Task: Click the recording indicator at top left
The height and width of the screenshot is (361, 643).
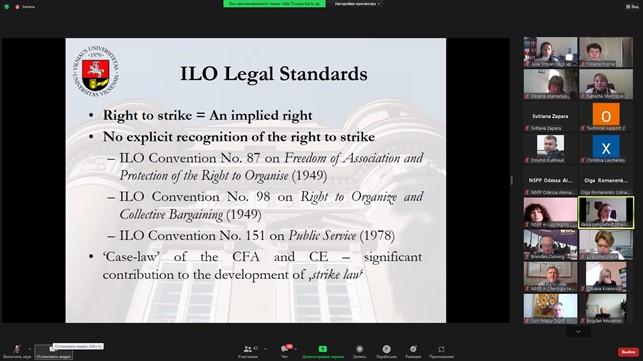Action: (x=25, y=7)
